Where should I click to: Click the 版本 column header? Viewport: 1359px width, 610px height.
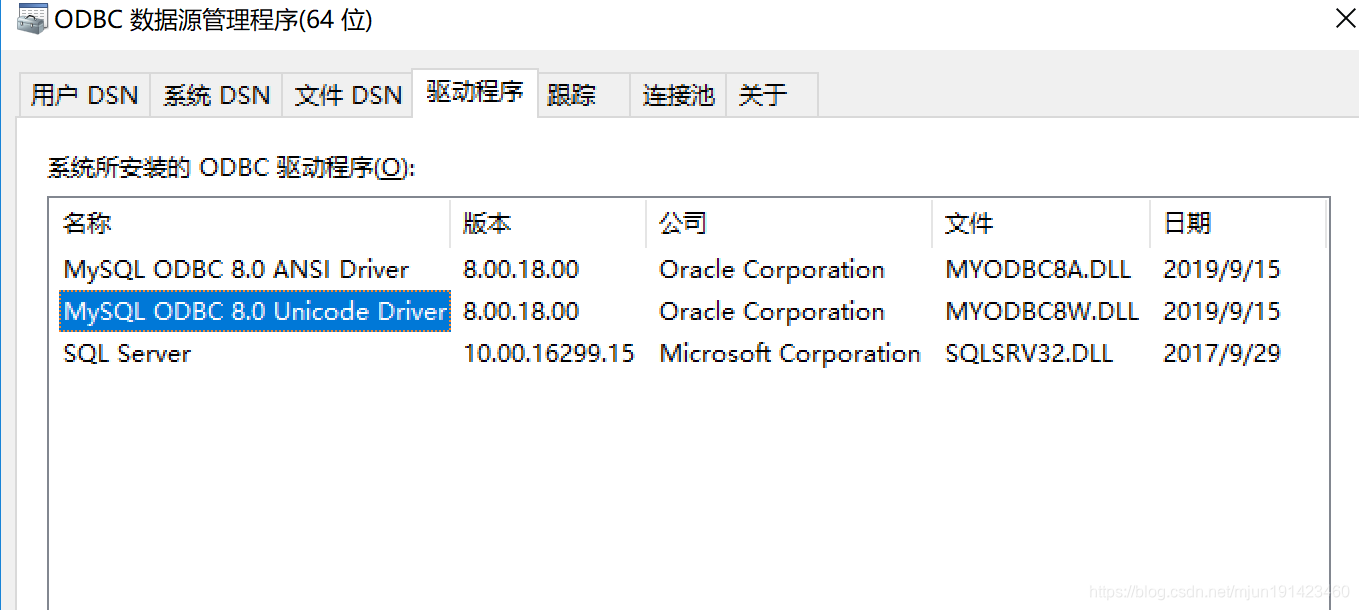point(548,223)
